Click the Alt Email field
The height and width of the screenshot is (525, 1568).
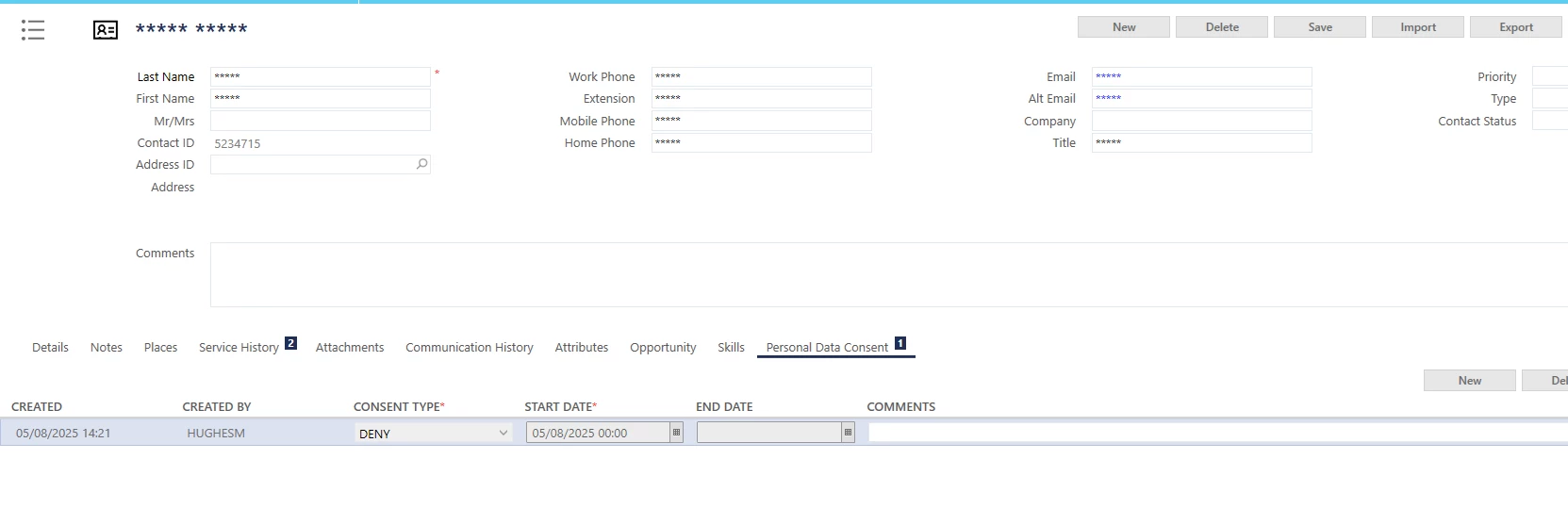point(1202,98)
